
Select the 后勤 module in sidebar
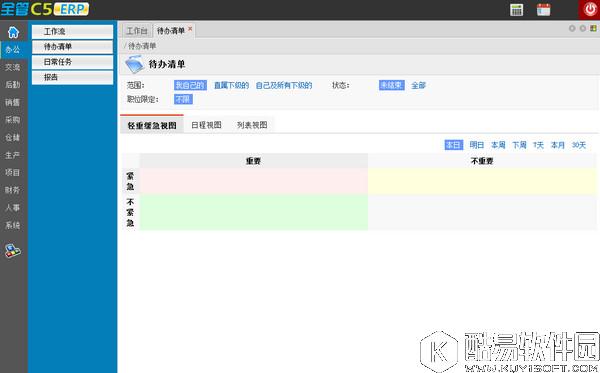click(13, 85)
